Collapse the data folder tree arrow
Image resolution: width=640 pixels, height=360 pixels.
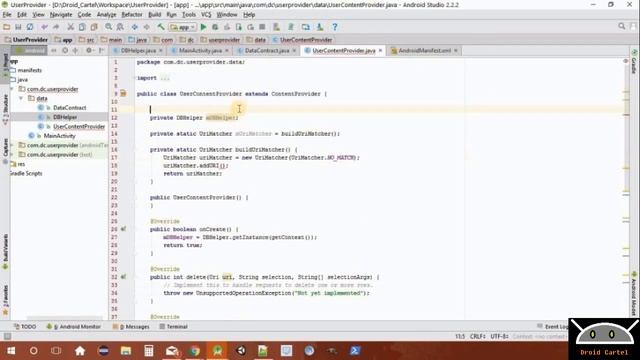click(21, 98)
